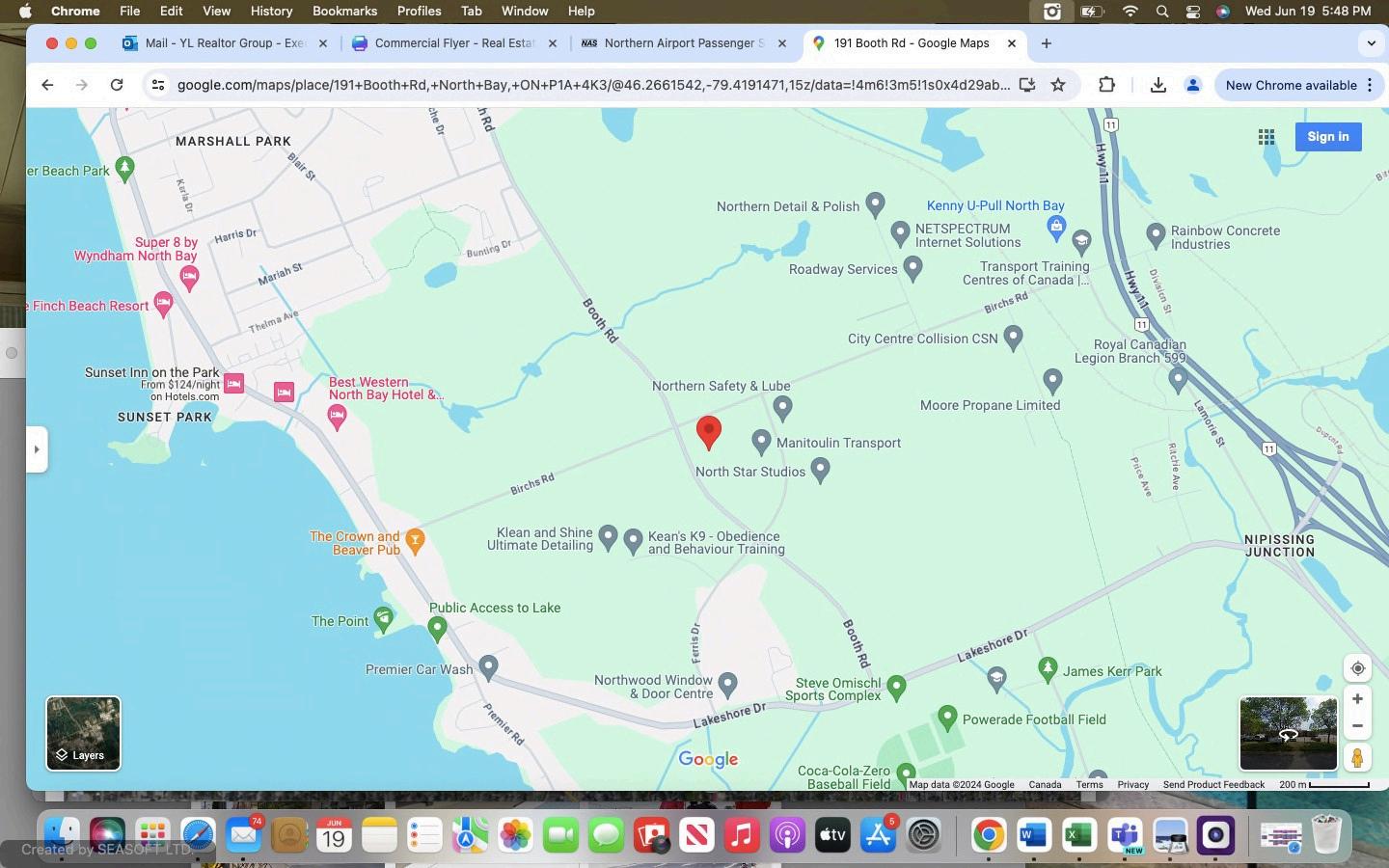The image size is (1389, 868).
Task: Click the City Centre Collision CSN pin
Action: 1013,338
